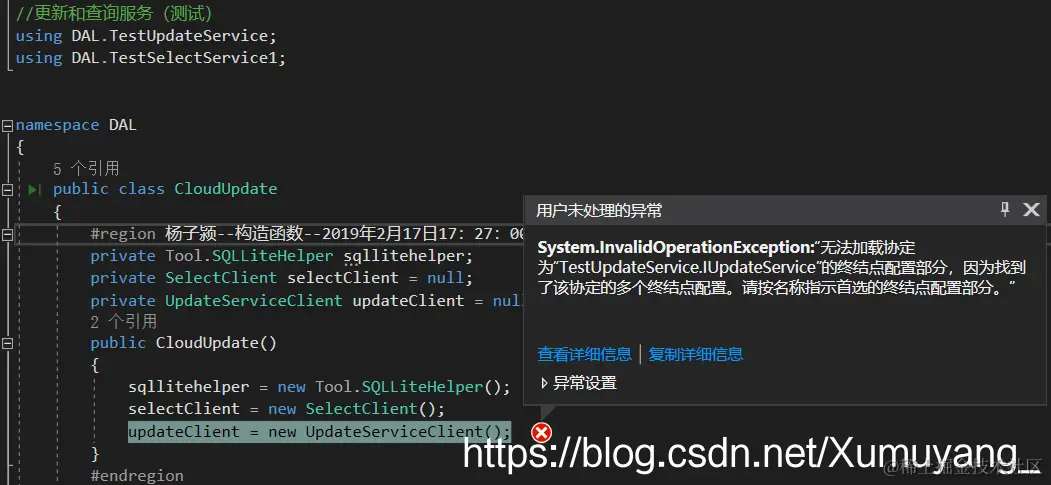Click the red exception error icon
Screen dimensions: 1051x485
[x=541, y=433]
